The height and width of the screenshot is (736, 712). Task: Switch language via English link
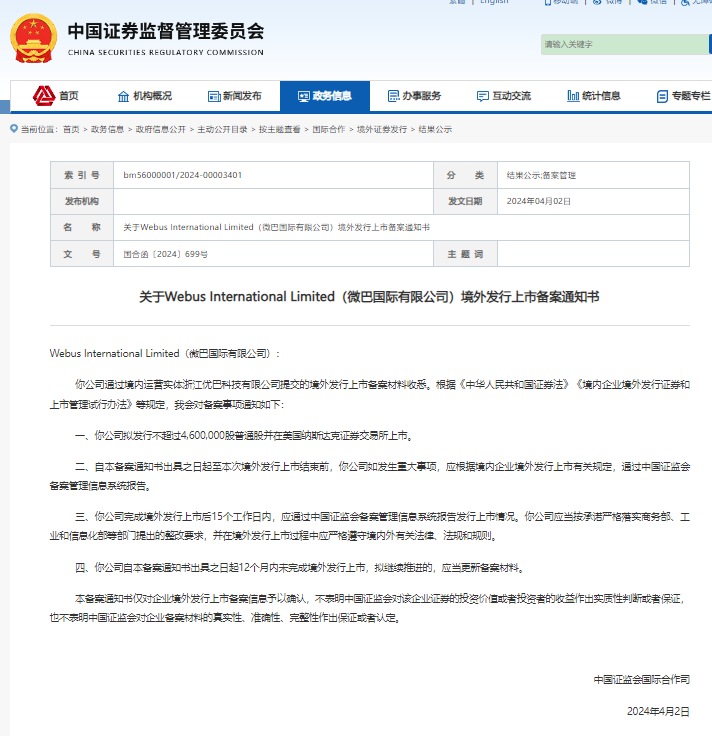tap(494, 2)
